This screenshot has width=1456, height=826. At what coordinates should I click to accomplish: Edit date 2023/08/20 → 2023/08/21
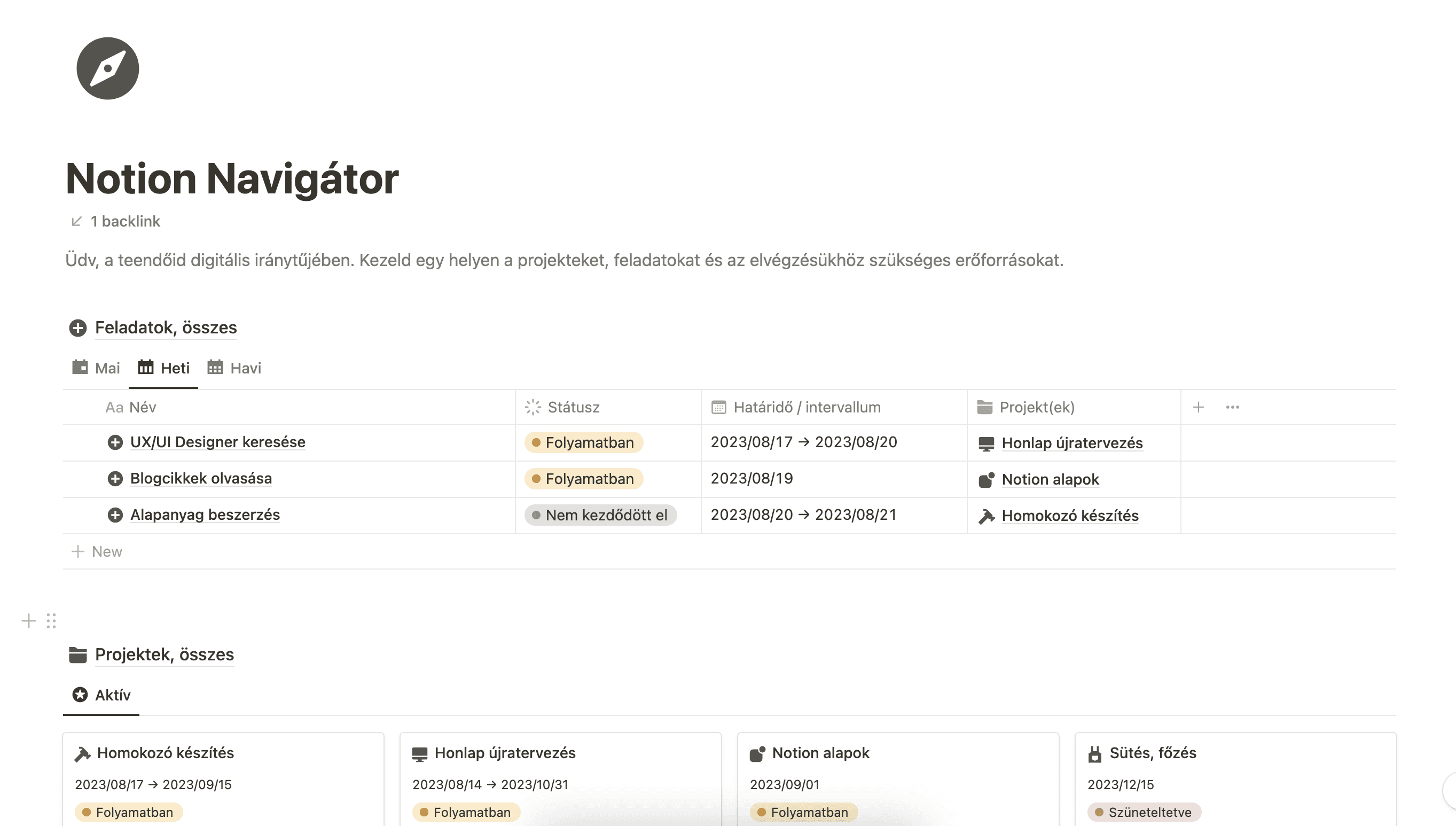[x=804, y=515]
